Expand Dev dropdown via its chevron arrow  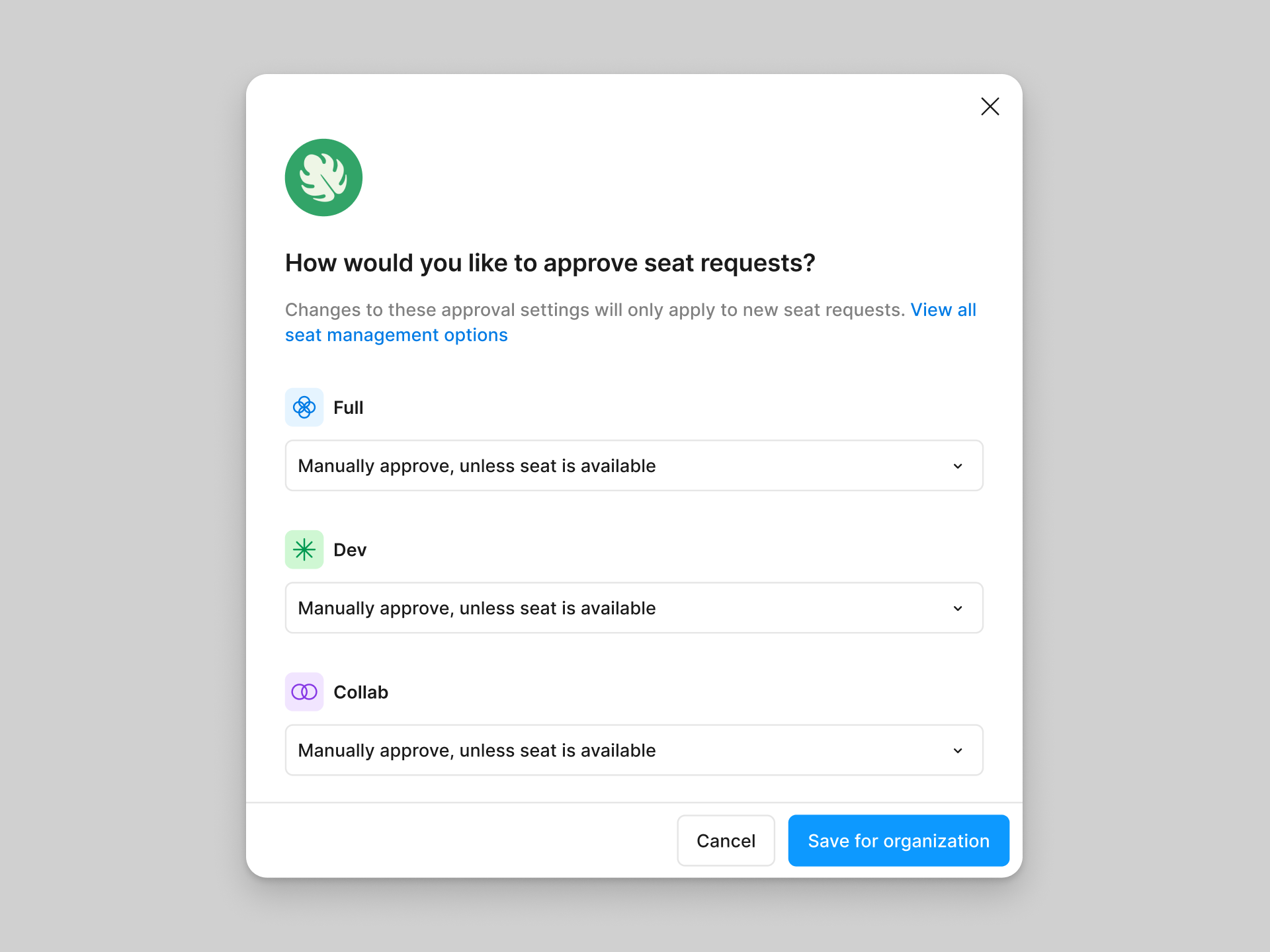[x=958, y=608]
